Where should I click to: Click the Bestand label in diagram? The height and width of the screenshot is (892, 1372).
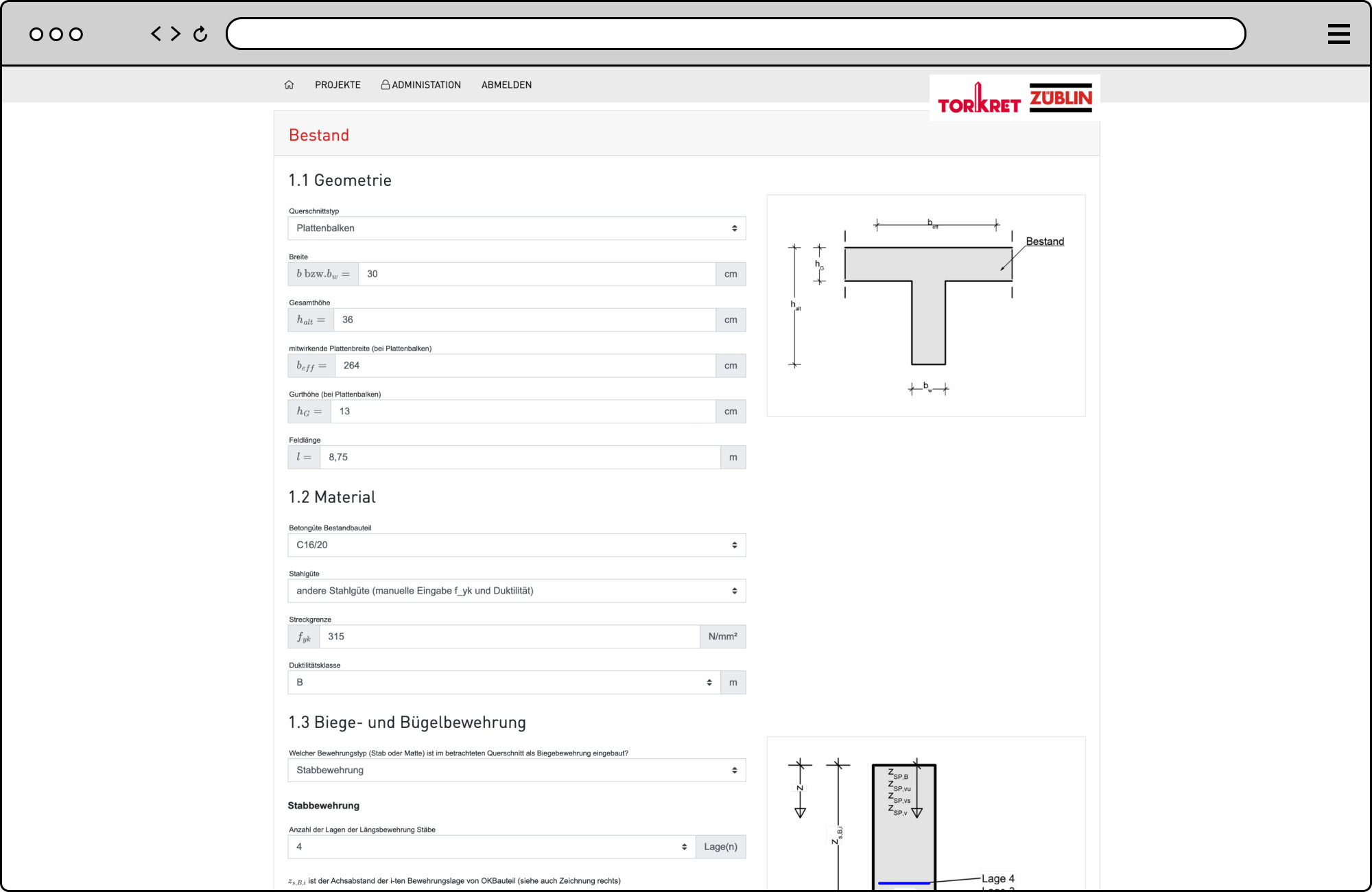[1045, 242]
